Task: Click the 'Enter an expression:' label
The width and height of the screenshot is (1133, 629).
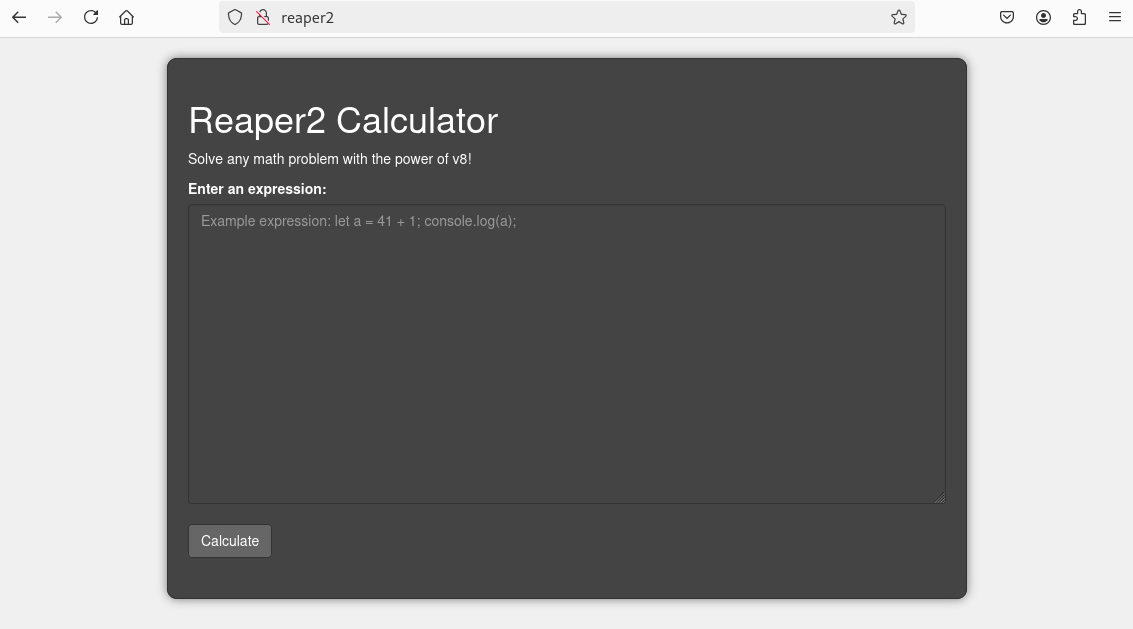Action: (257, 189)
